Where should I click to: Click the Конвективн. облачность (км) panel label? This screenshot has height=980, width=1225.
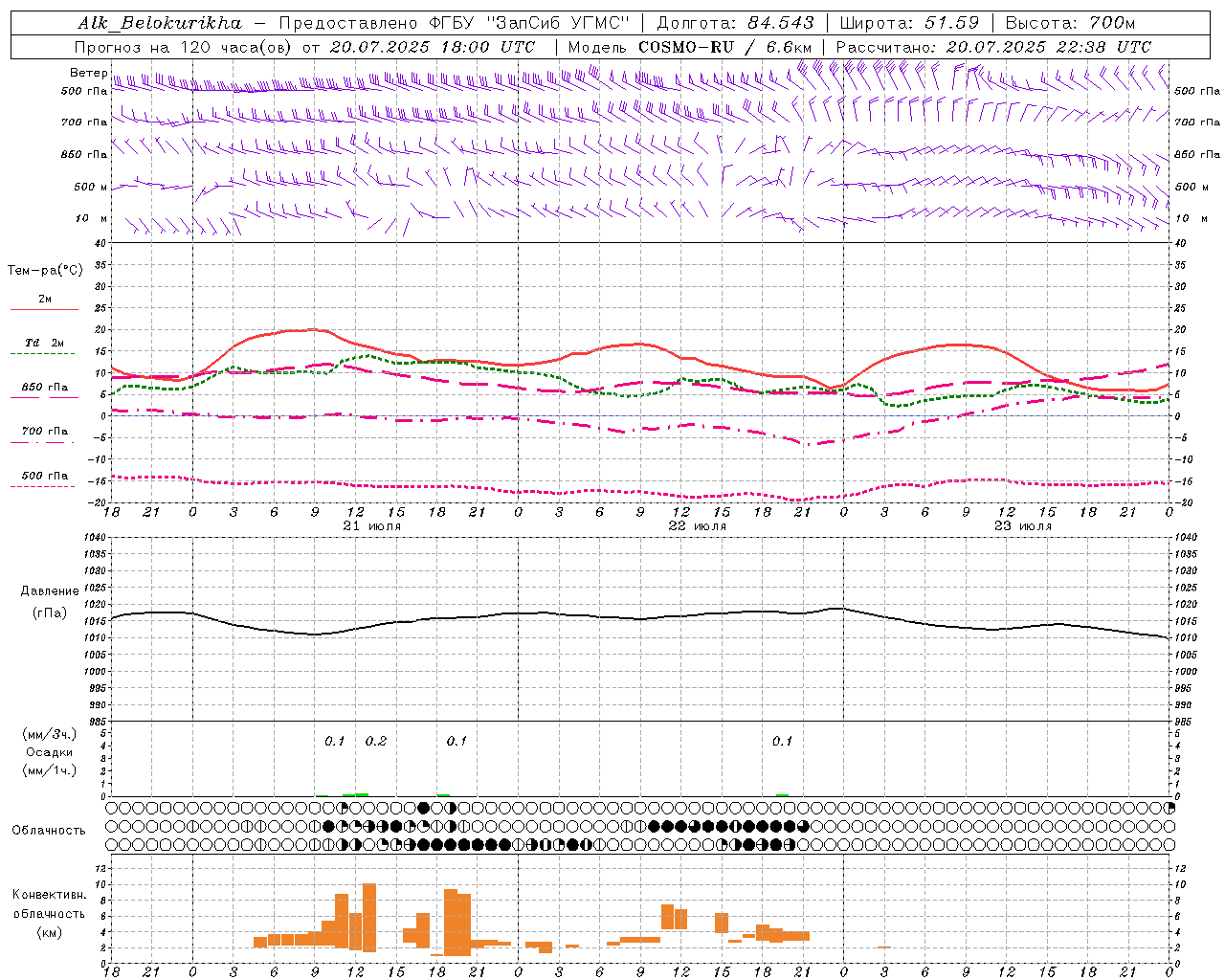tap(49, 913)
